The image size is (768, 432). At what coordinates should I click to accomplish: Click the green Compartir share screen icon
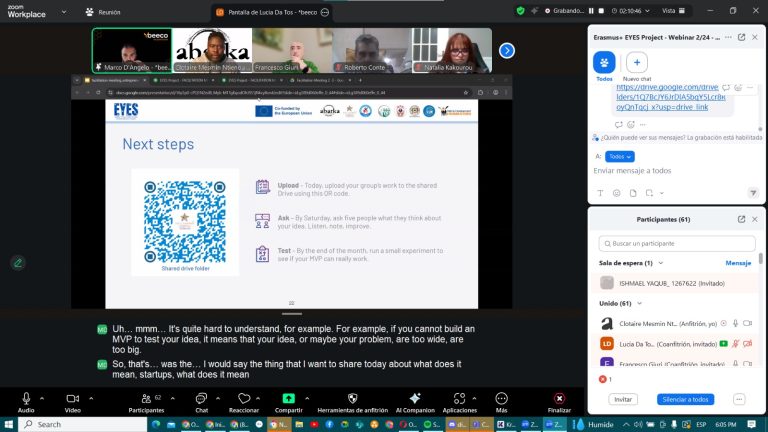[x=289, y=397]
